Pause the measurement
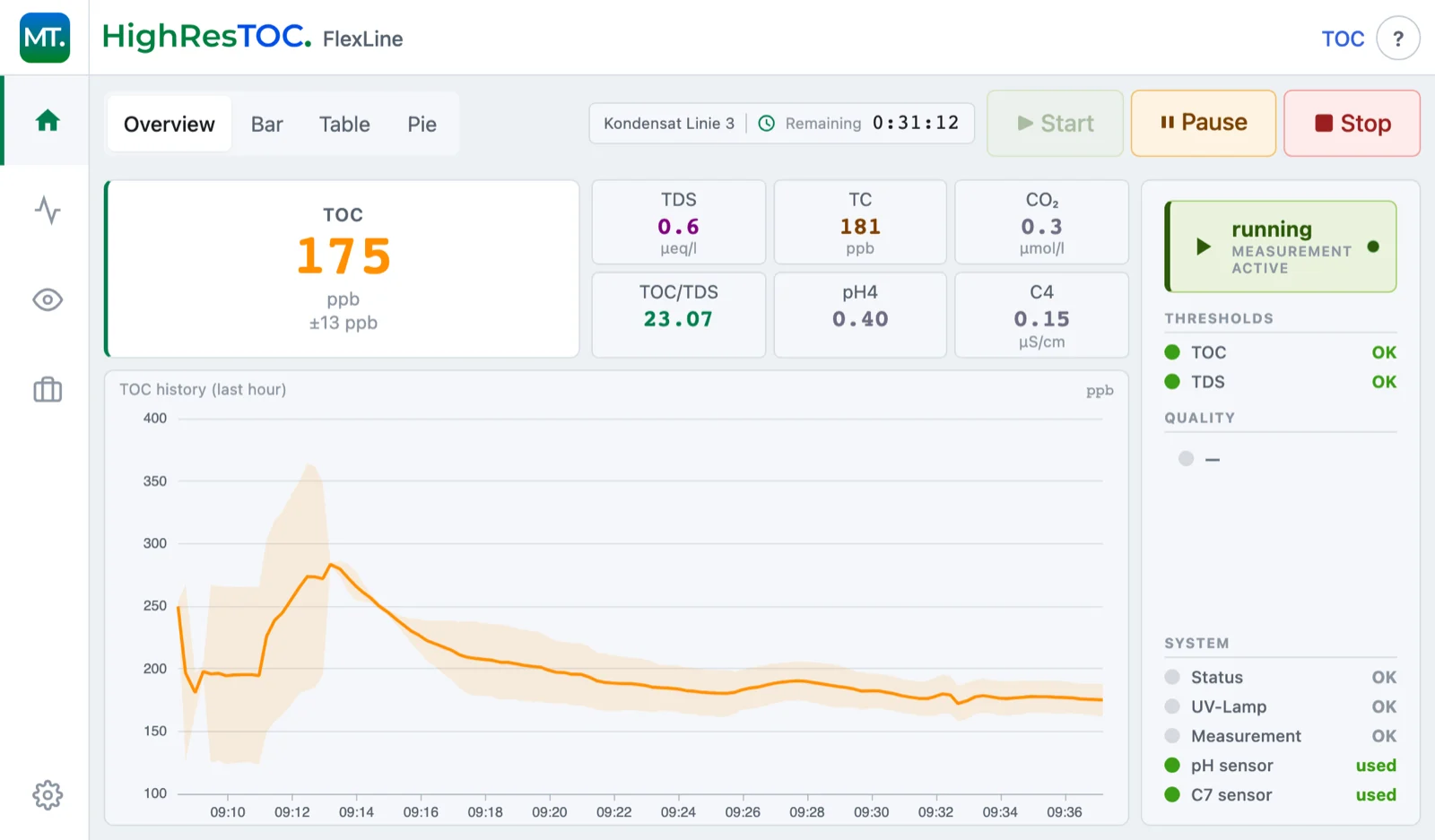Viewport: 1435px width, 840px height. pos(1204,123)
